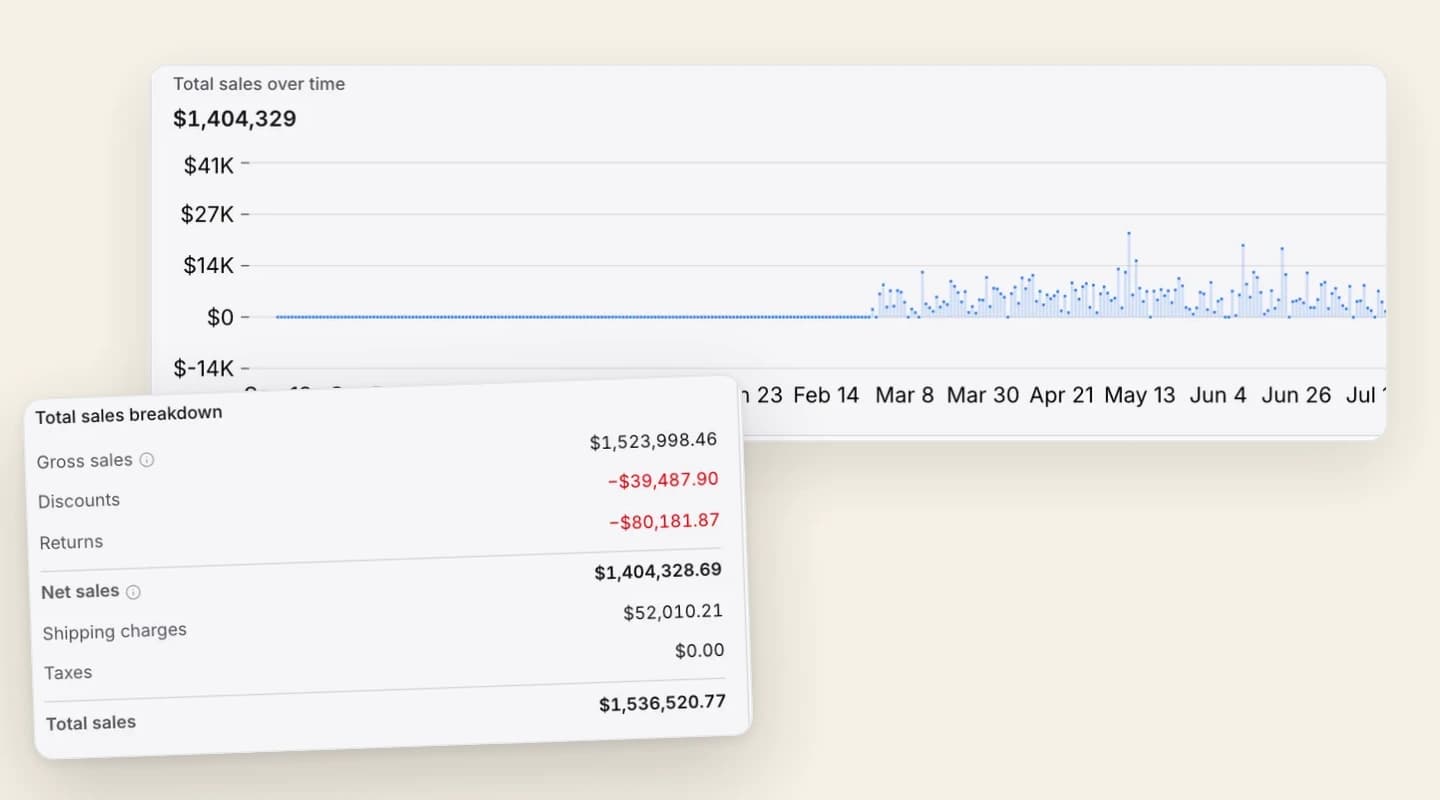
Task: Click the 'Total sales breakdown' heading
Action: point(129,414)
